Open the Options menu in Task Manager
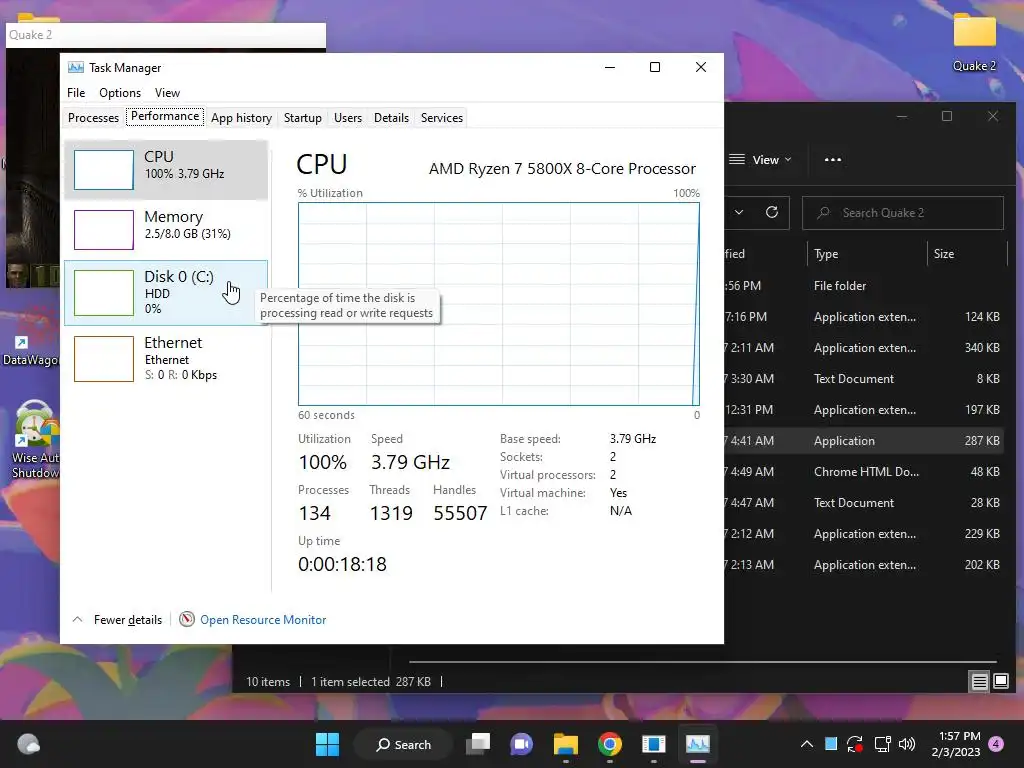This screenshot has width=1024, height=768. click(x=120, y=93)
